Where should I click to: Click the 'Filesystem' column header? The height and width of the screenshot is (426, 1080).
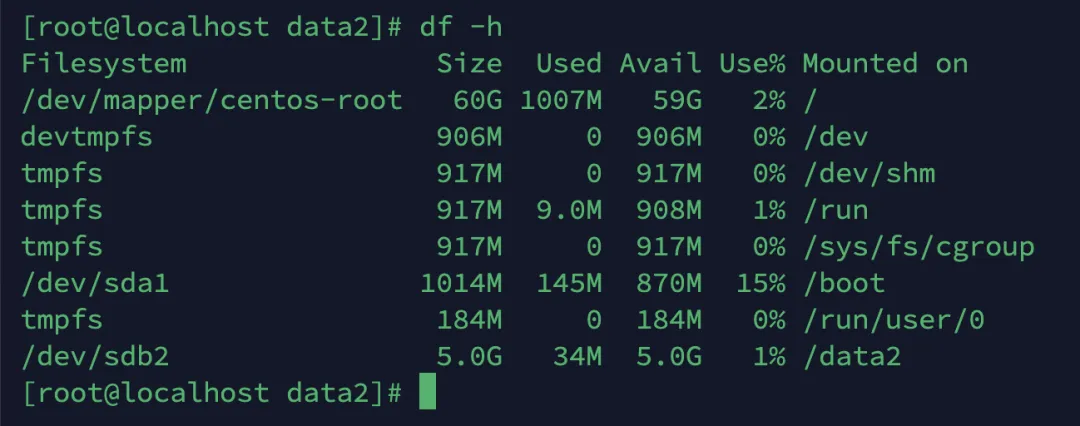point(104,64)
